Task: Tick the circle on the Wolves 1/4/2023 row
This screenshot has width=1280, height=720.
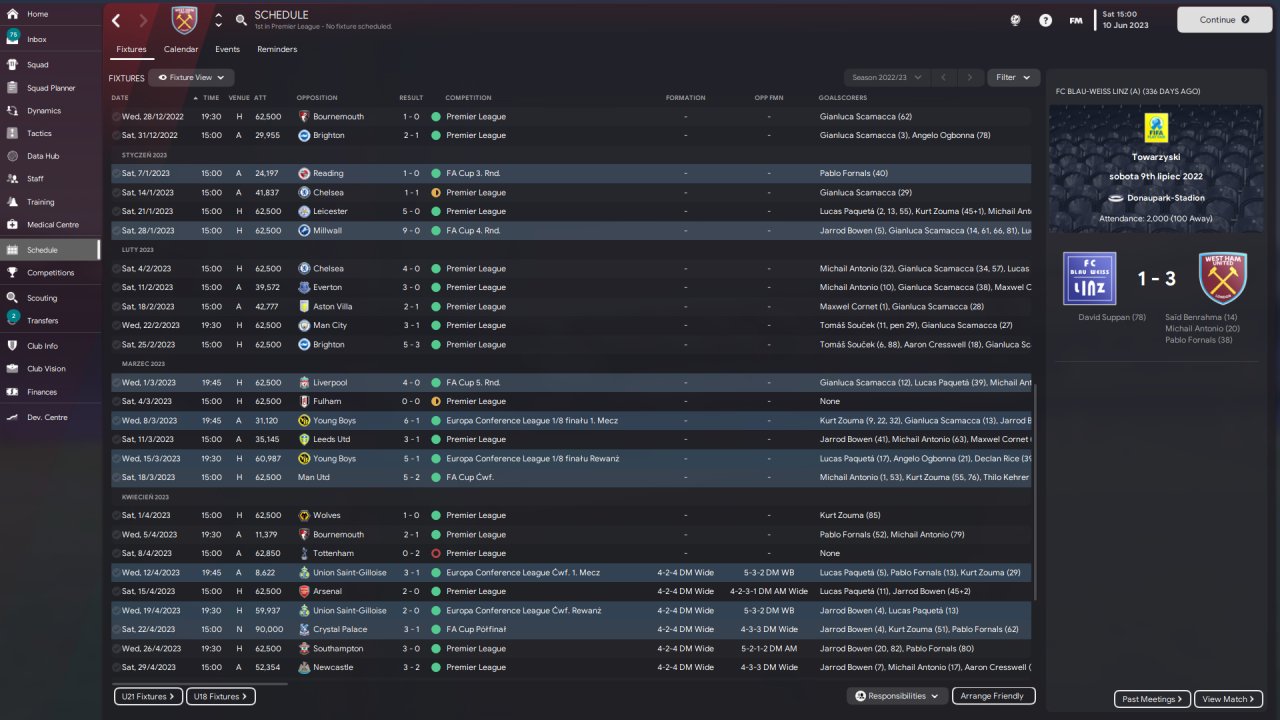Action: [x=116, y=516]
